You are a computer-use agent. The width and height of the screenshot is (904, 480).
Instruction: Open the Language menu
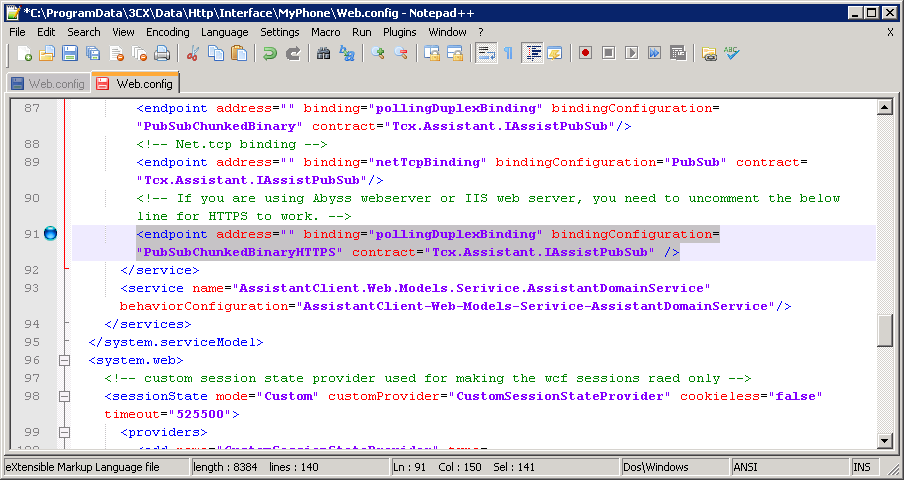coord(225,32)
